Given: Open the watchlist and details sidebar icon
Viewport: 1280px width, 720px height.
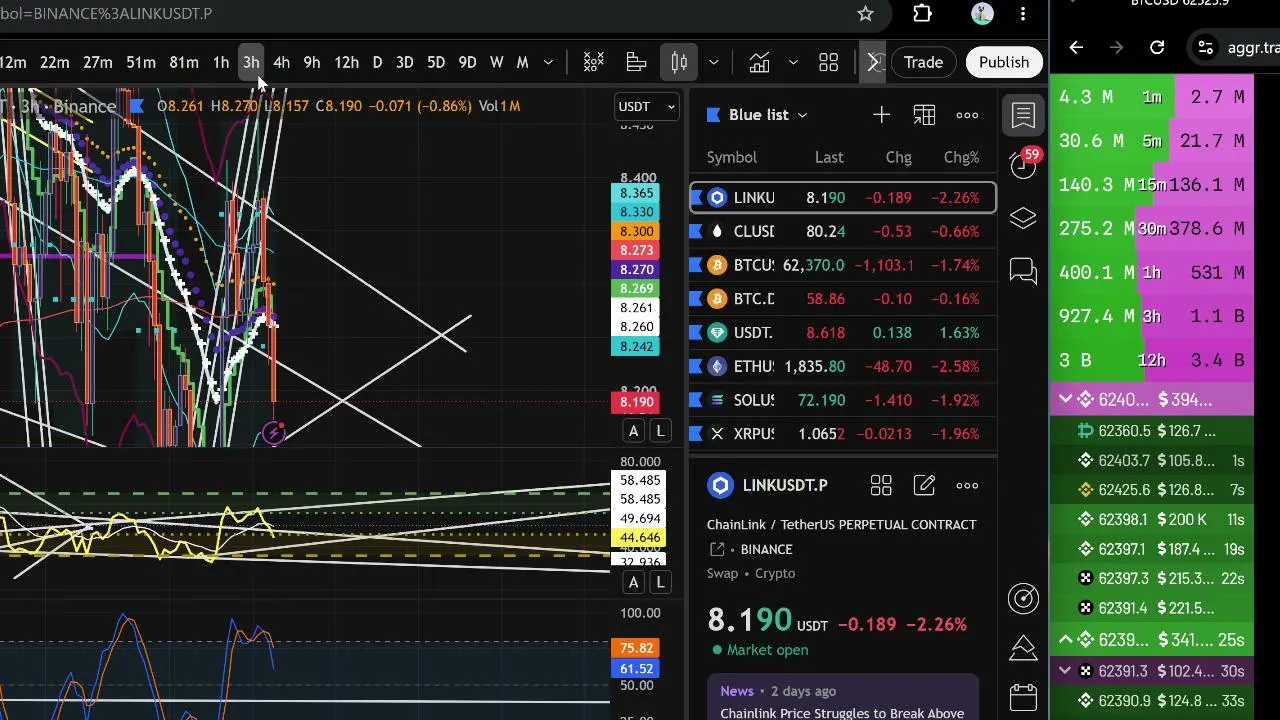Looking at the screenshot, I should click(x=1023, y=115).
